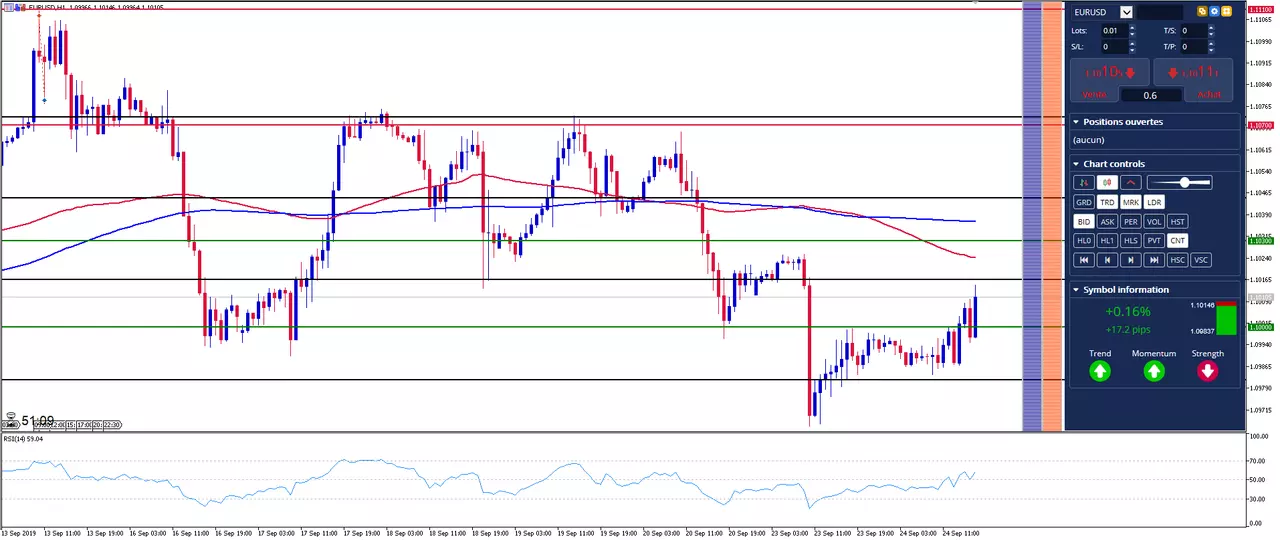The width and height of the screenshot is (1280, 540).
Task: Click the (aucun) positions text
Action: click(1088, 140)
